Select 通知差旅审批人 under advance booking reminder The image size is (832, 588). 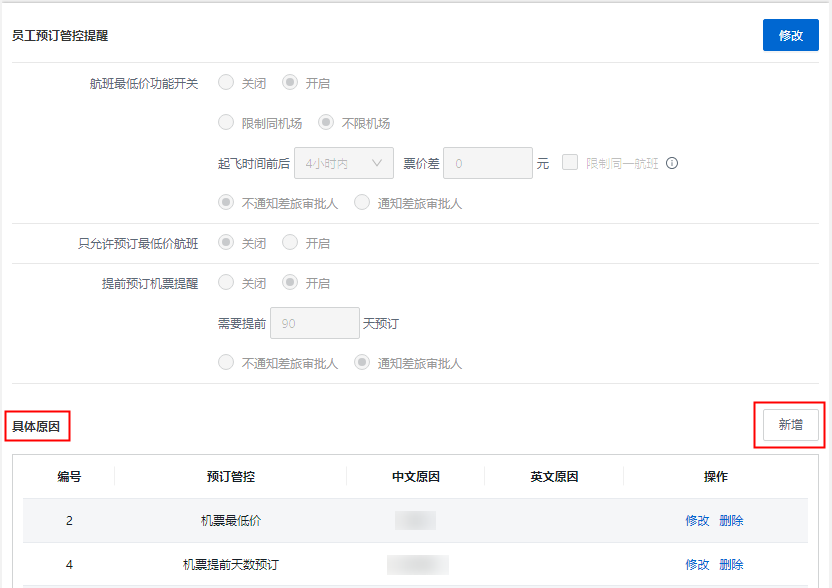click(x=362, y=363)
